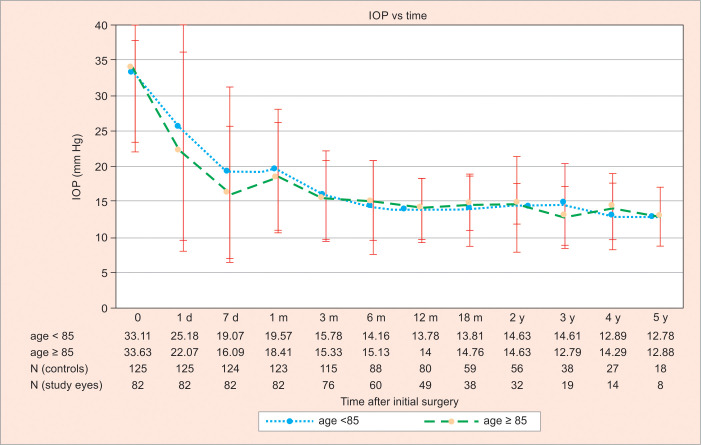Click the 'Time after initial surgery' axis title
This screenshot has width=701, height=445.
[x=392, y=399]
